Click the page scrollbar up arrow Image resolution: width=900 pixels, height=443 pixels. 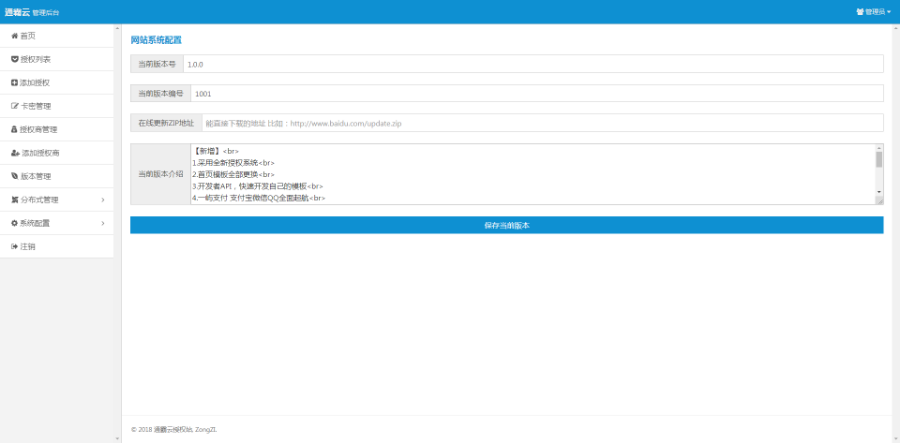click(x=896, y=28)
